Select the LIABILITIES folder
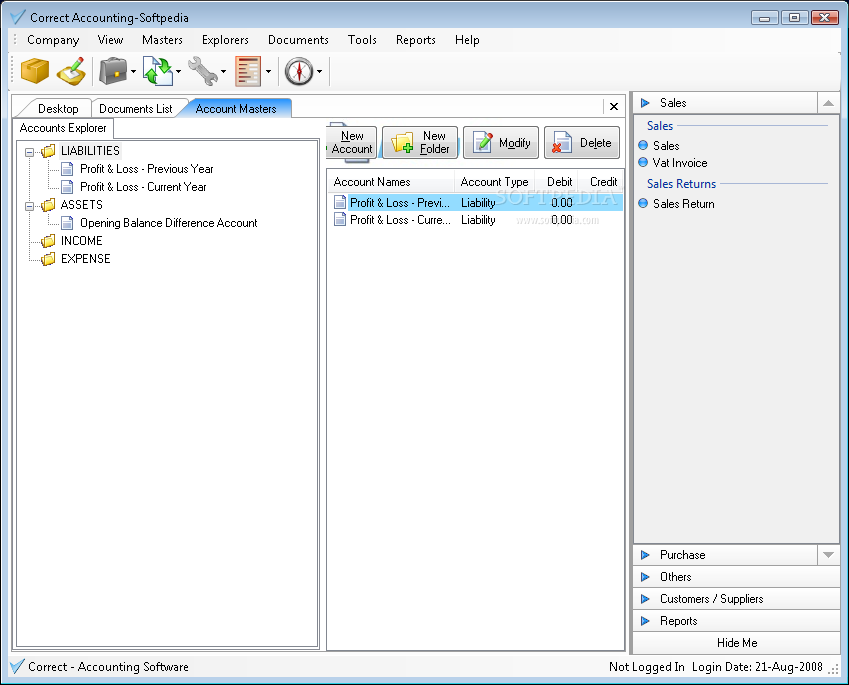Viewport: 849px width, 685px height. click(90, 151)
